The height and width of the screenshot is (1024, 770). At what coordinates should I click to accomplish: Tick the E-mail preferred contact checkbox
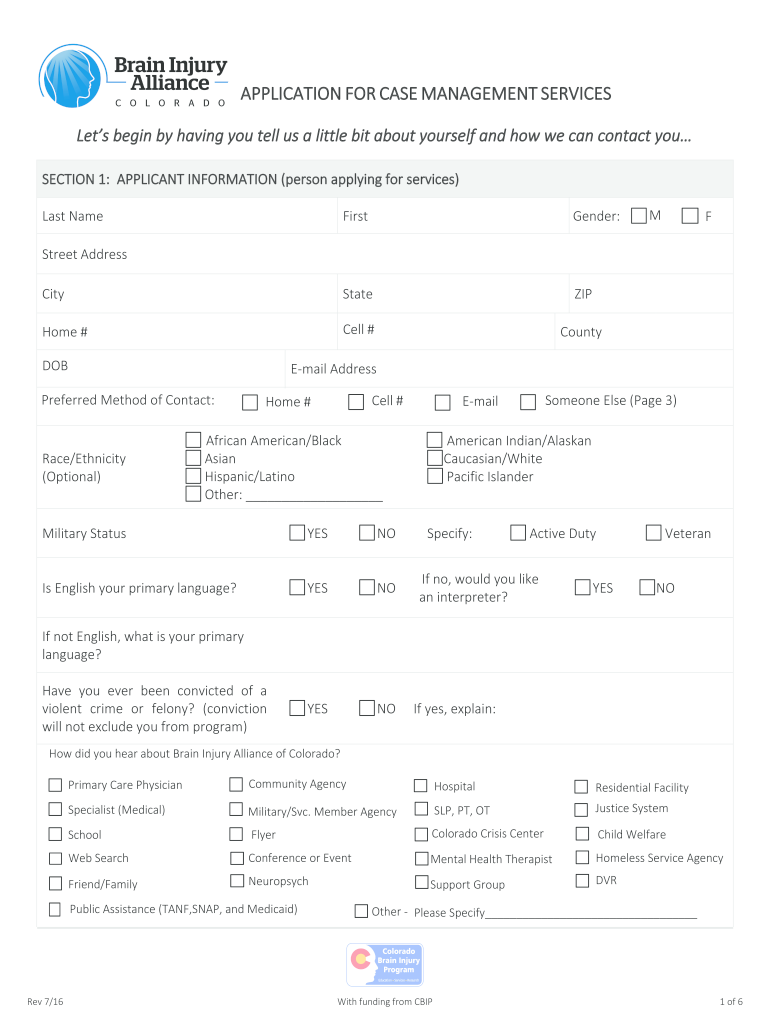pos(442,402)
